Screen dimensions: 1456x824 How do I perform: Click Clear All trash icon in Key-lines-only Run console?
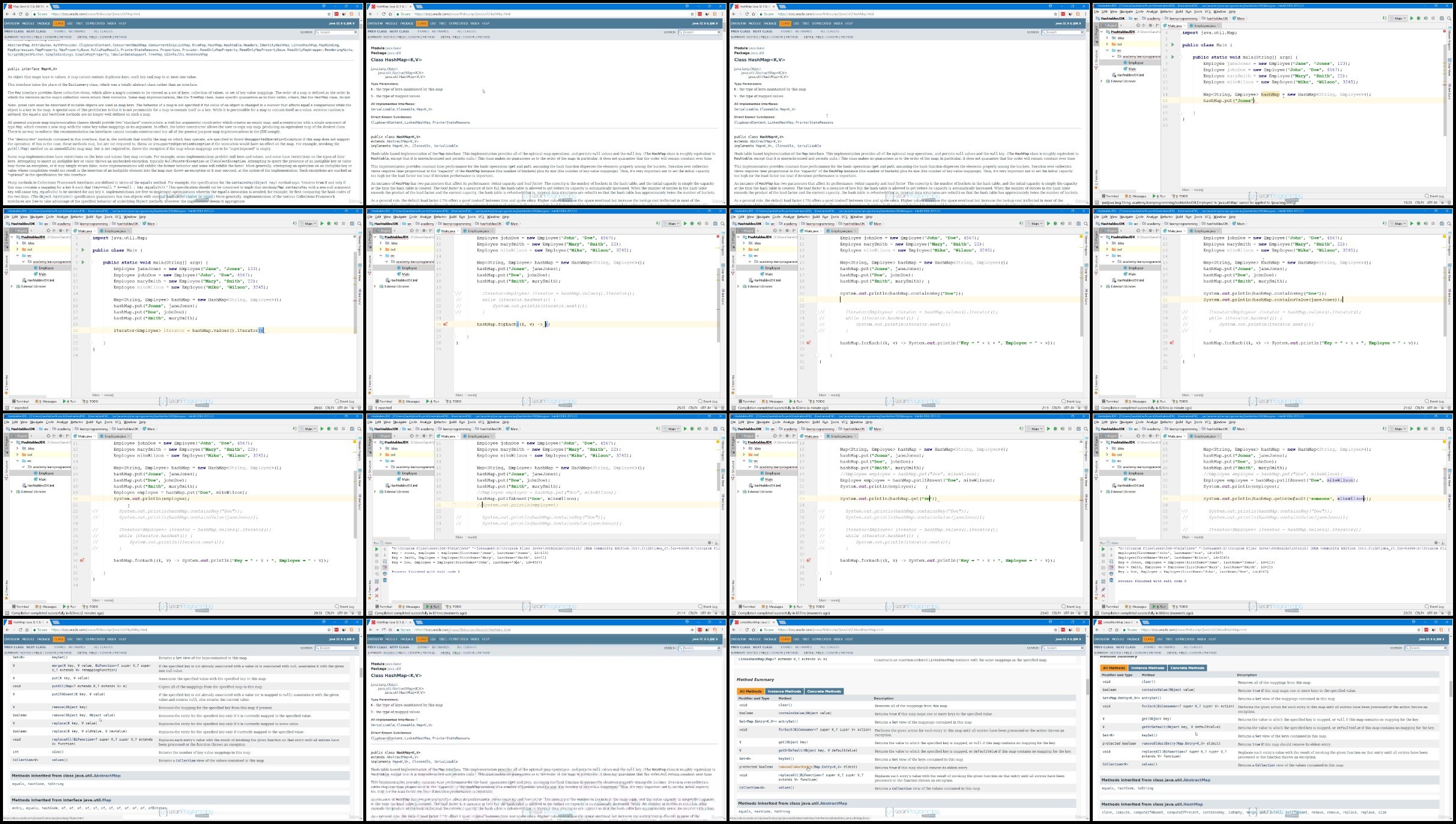(x=385, y=580)
